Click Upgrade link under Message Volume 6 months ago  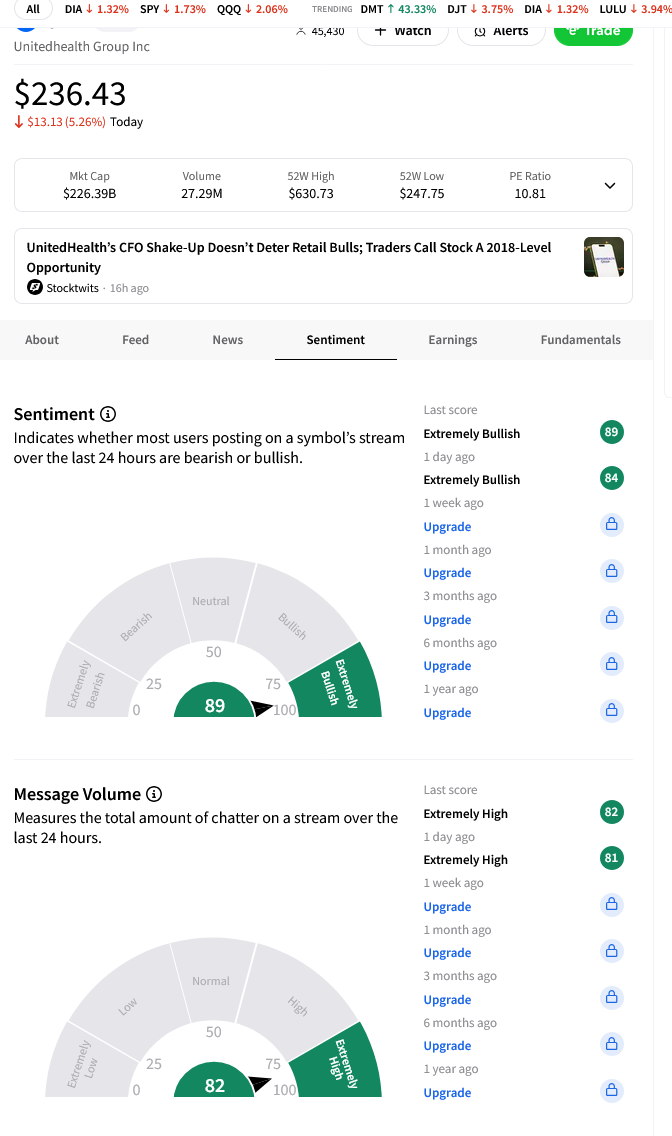tap(448, 1046)
